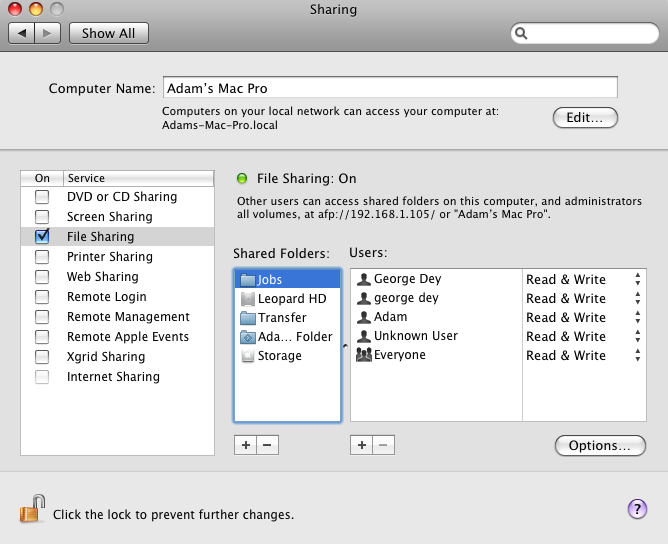
Task: Click the magnifier icon in search field
Action: (521, 33)
